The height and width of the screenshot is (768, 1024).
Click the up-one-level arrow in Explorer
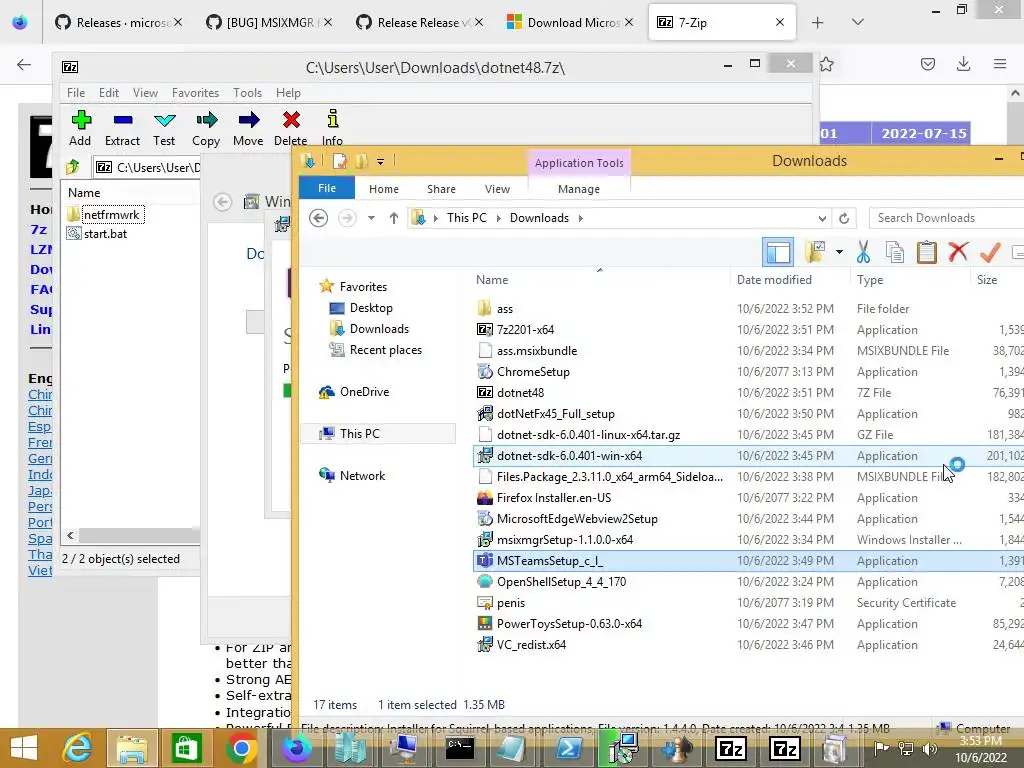(x=394, y=218)
